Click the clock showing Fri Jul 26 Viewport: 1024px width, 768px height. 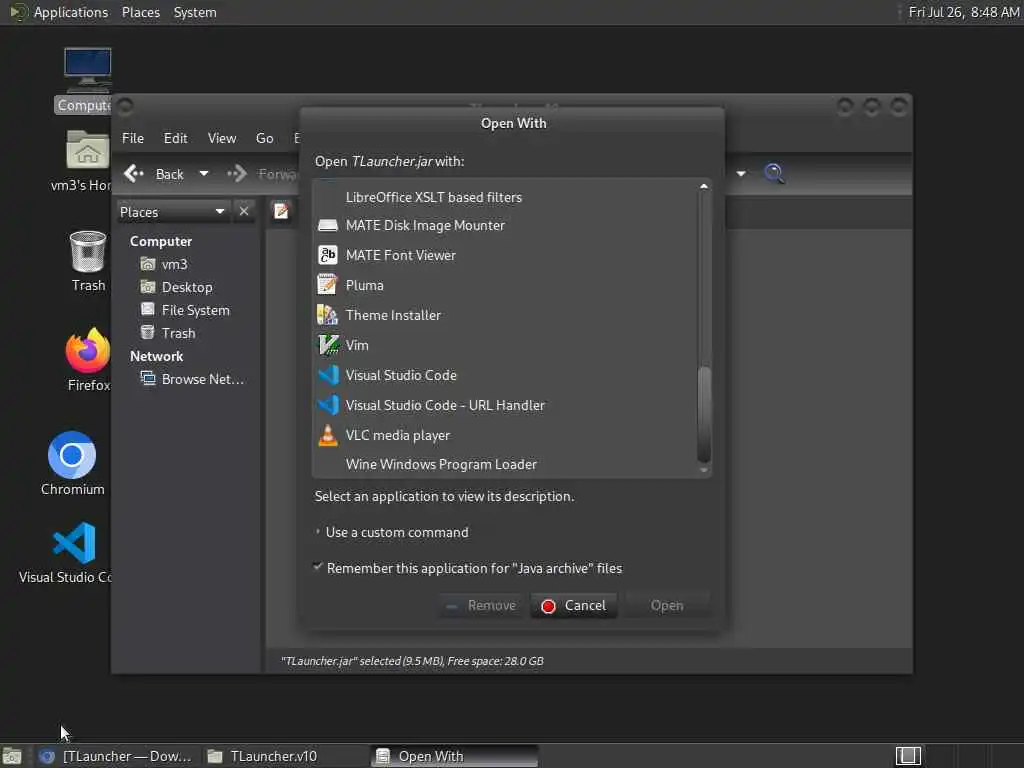coord(964,12)
